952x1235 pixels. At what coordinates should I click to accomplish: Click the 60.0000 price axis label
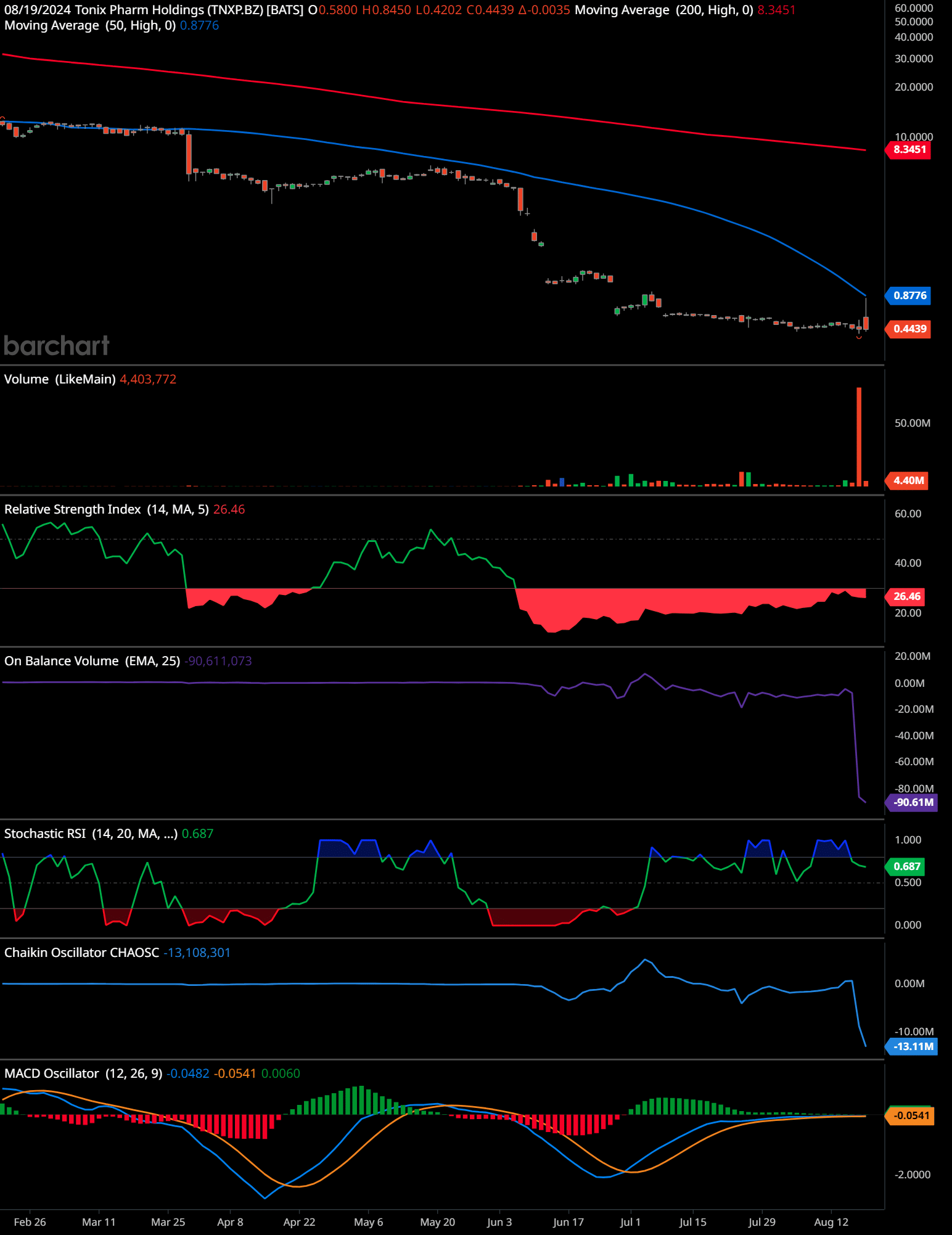click(914, 8)
